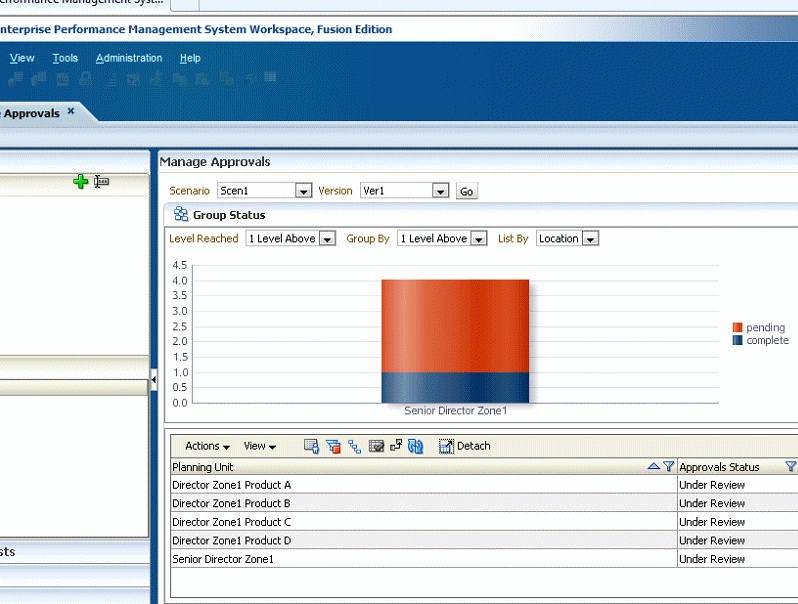Click the filter icon in Approvals Status column
The image size is (798, 604).
790,467
